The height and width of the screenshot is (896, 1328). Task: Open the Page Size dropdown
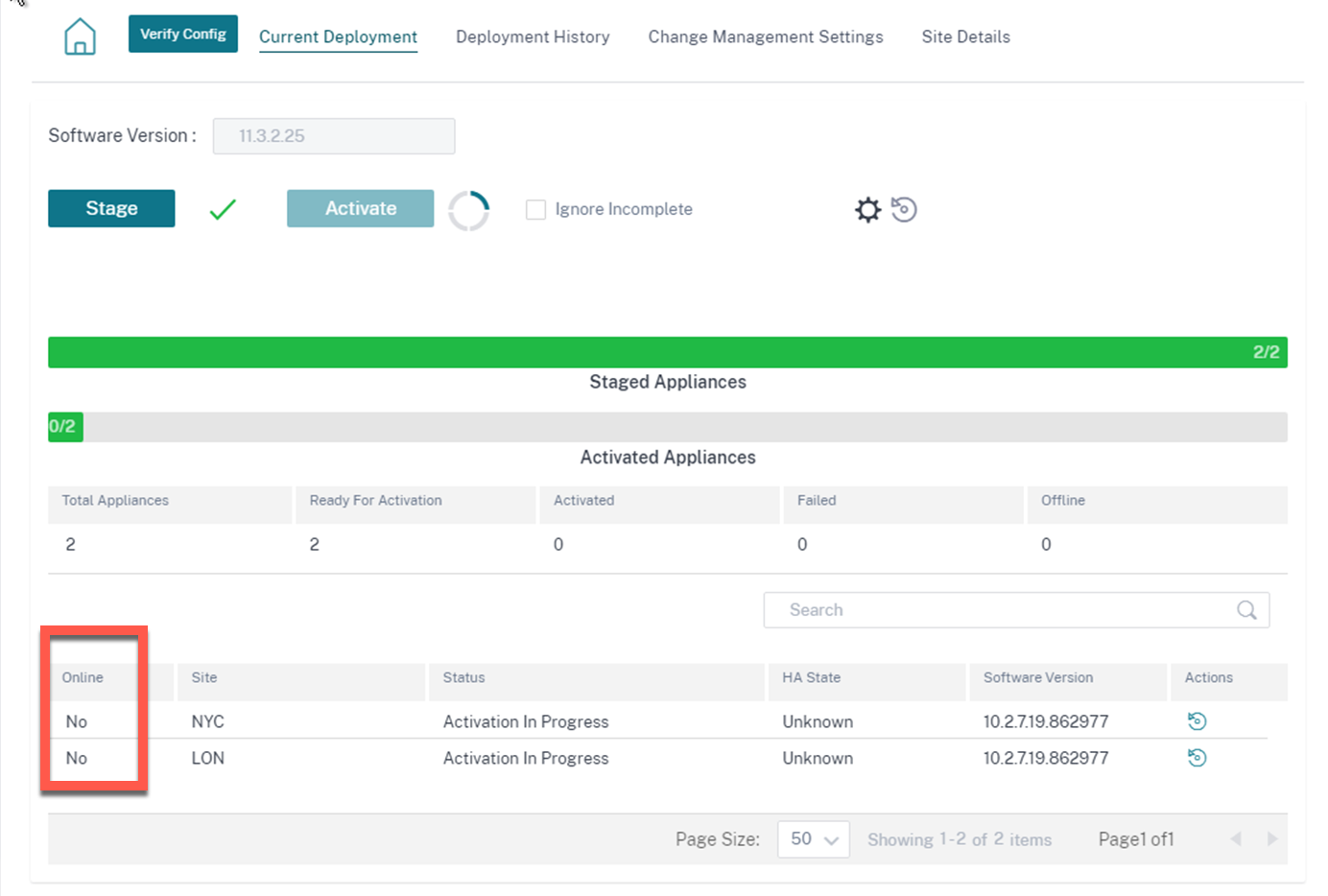tap(813, 839)
